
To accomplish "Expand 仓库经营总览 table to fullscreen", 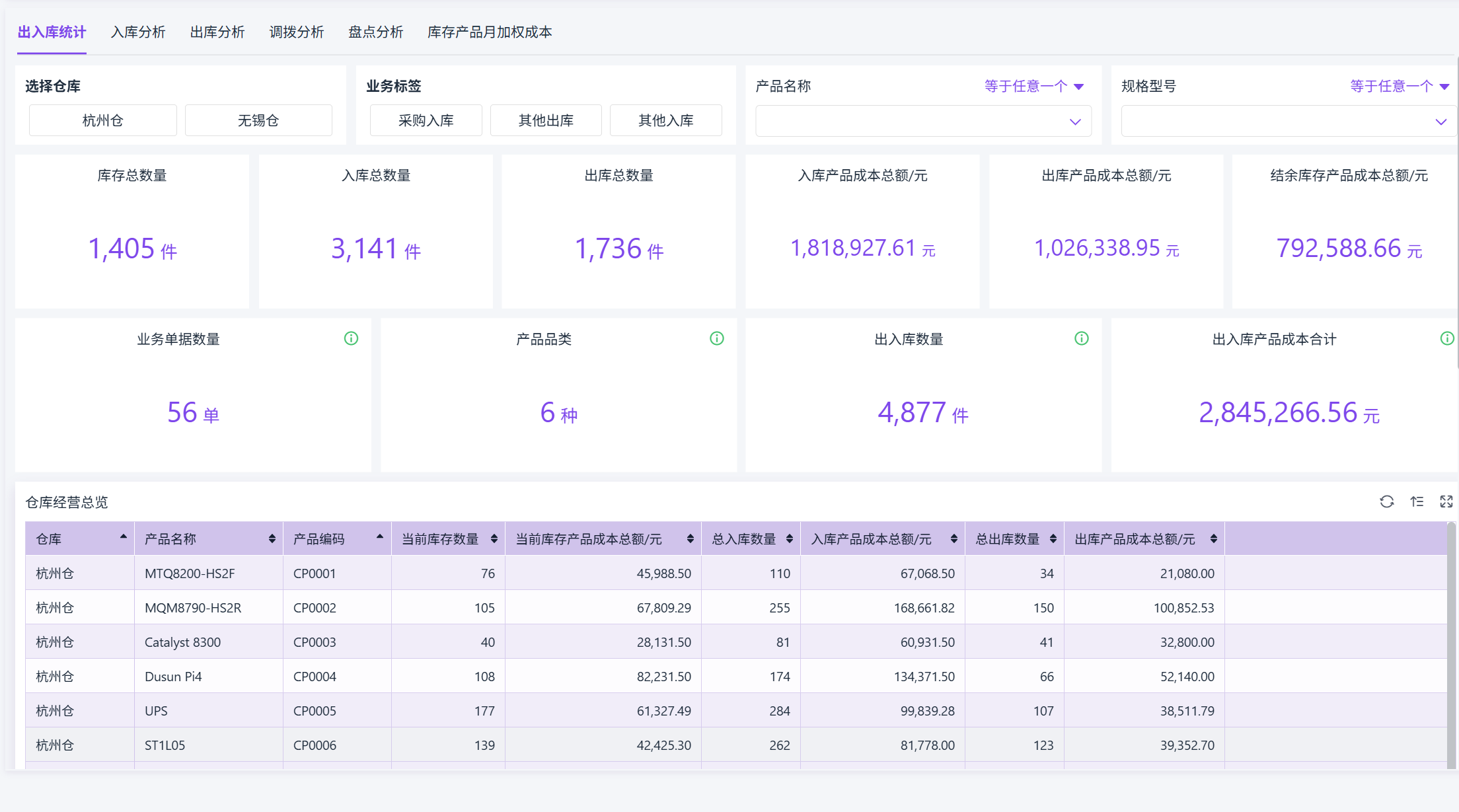I will [x=1446, y=501].
